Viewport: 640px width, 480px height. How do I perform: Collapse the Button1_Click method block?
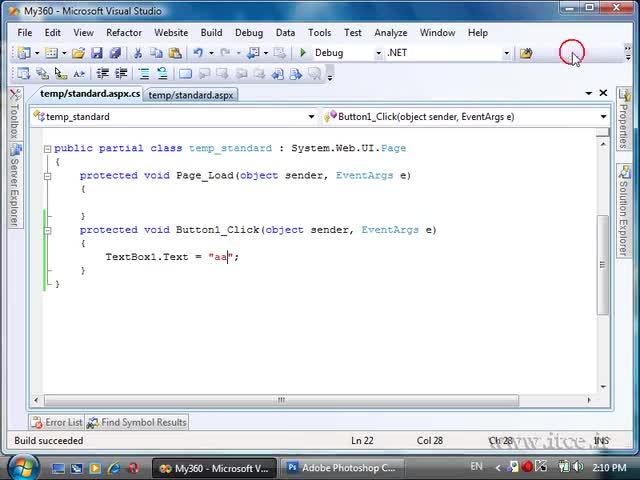tap(47, 231)
